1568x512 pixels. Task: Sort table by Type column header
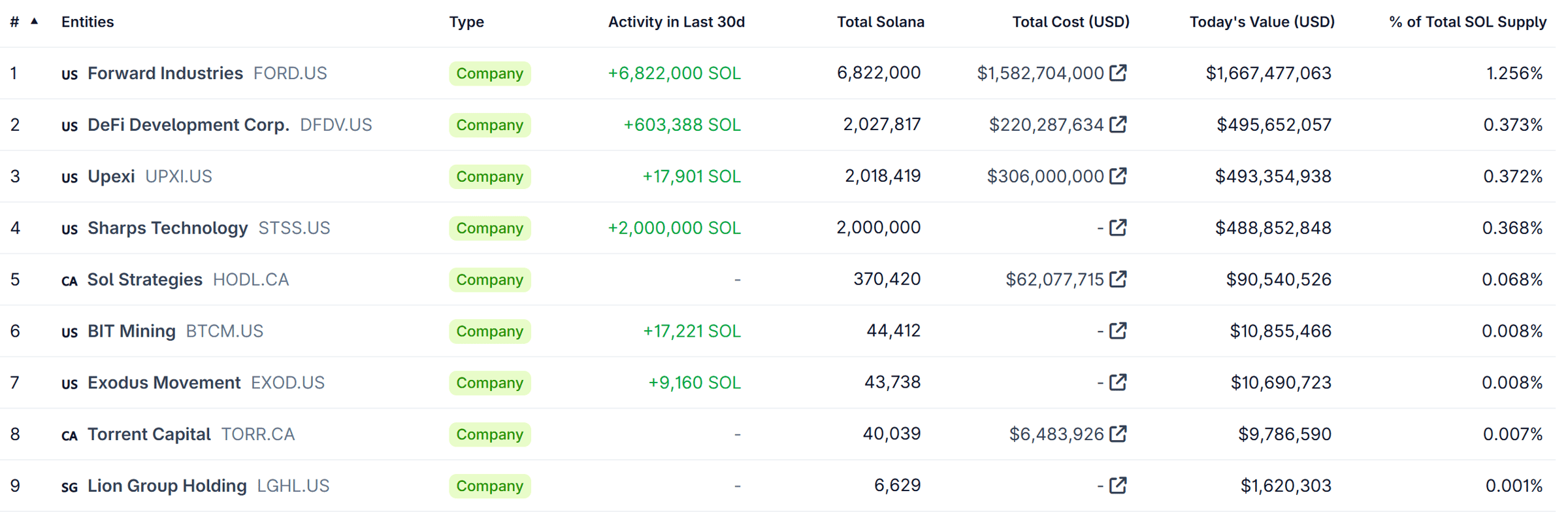point(466,22)
